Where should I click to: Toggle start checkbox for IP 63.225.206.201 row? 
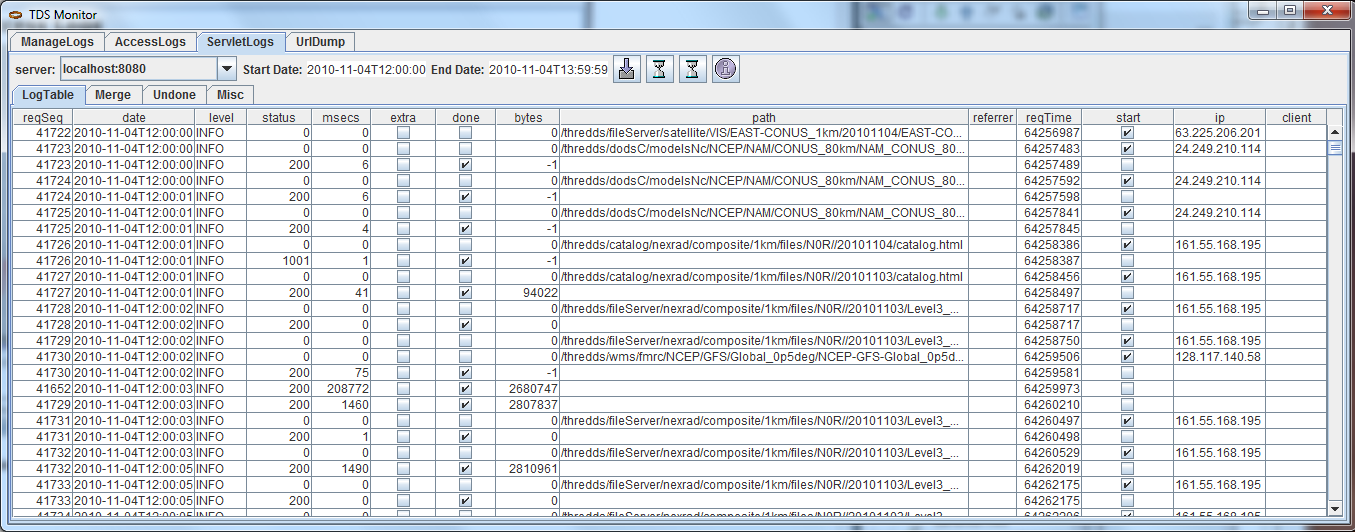click(1127, 133)
